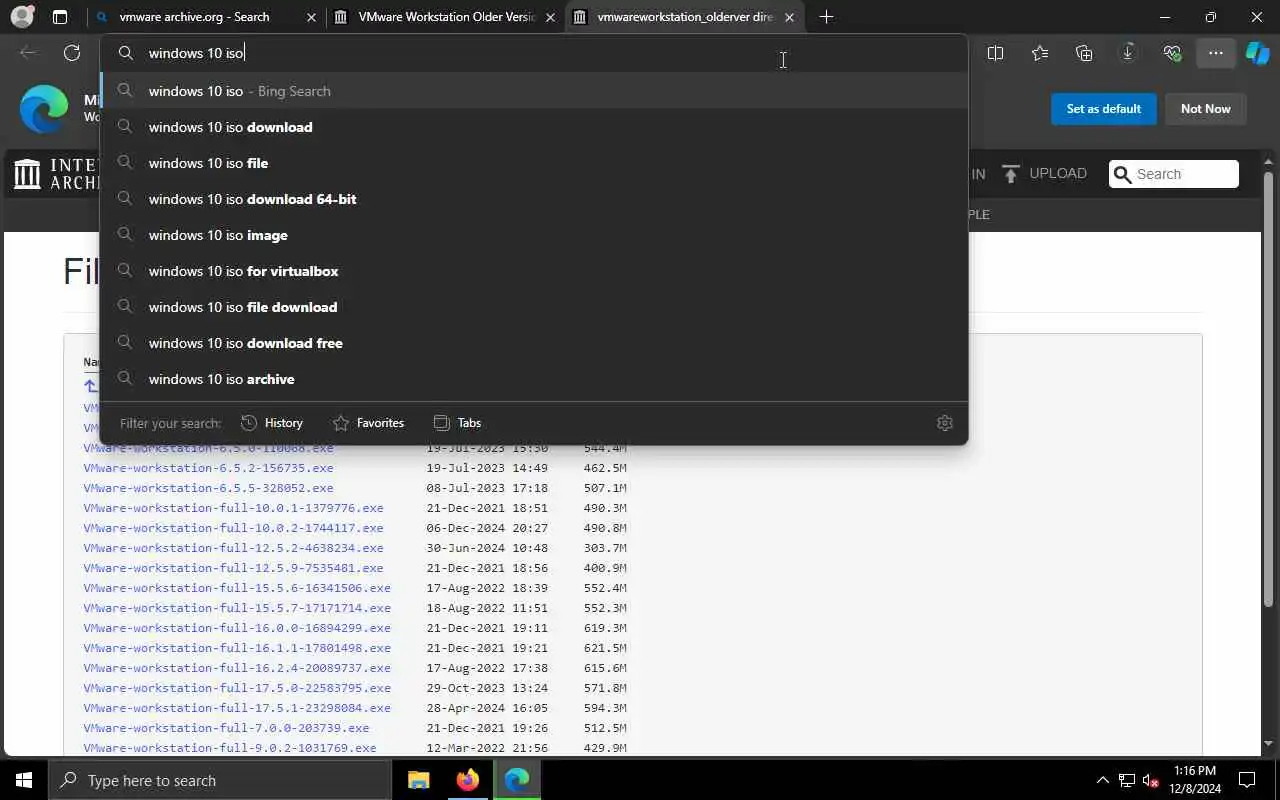The height and width of the screenshot is (800, 1280).
Task: Download VMware-workstation-full-10.0.2-1744117.exe
Action: (x=233, y=528)
